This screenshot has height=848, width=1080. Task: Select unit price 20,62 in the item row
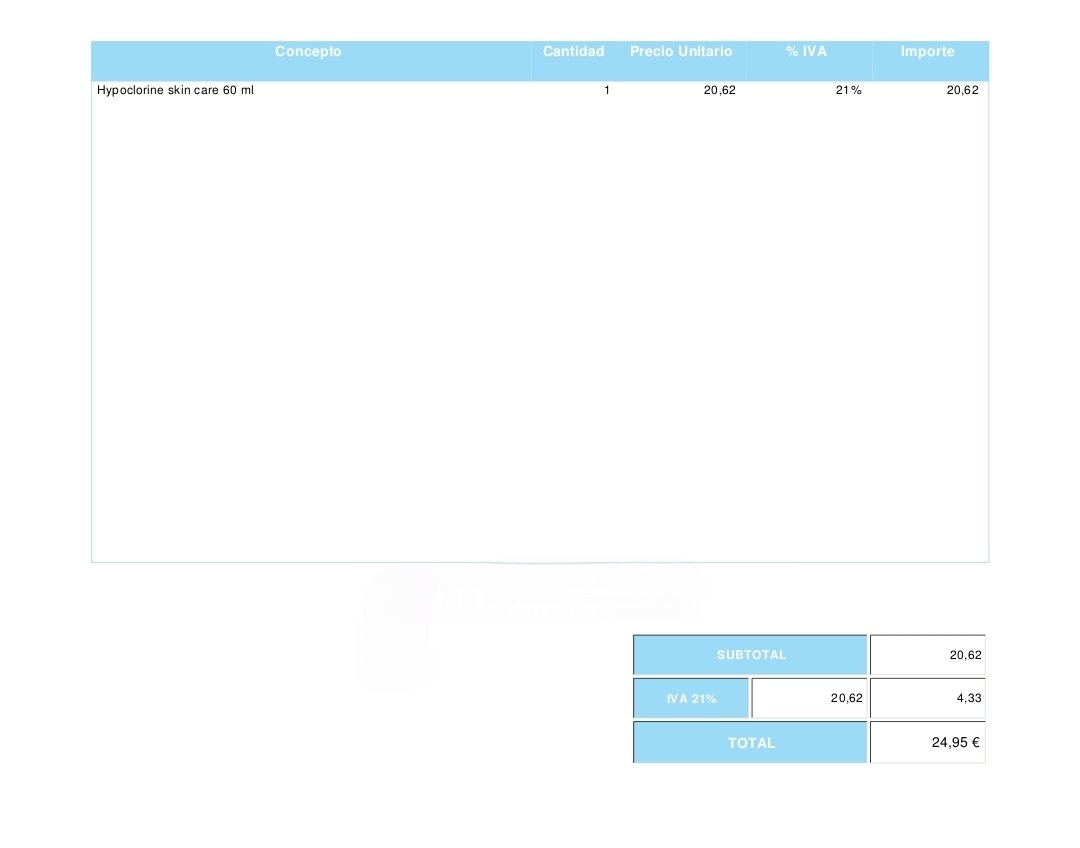[719, 90]
